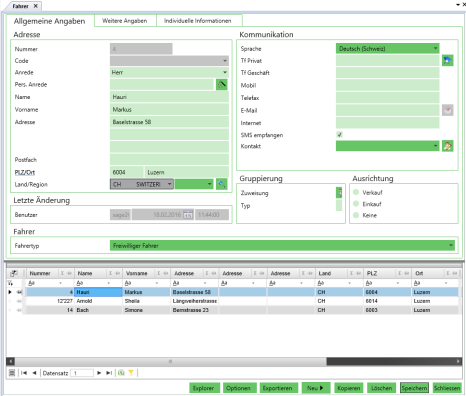Click the grid layout icon left of record navigator

pos(12,373)
